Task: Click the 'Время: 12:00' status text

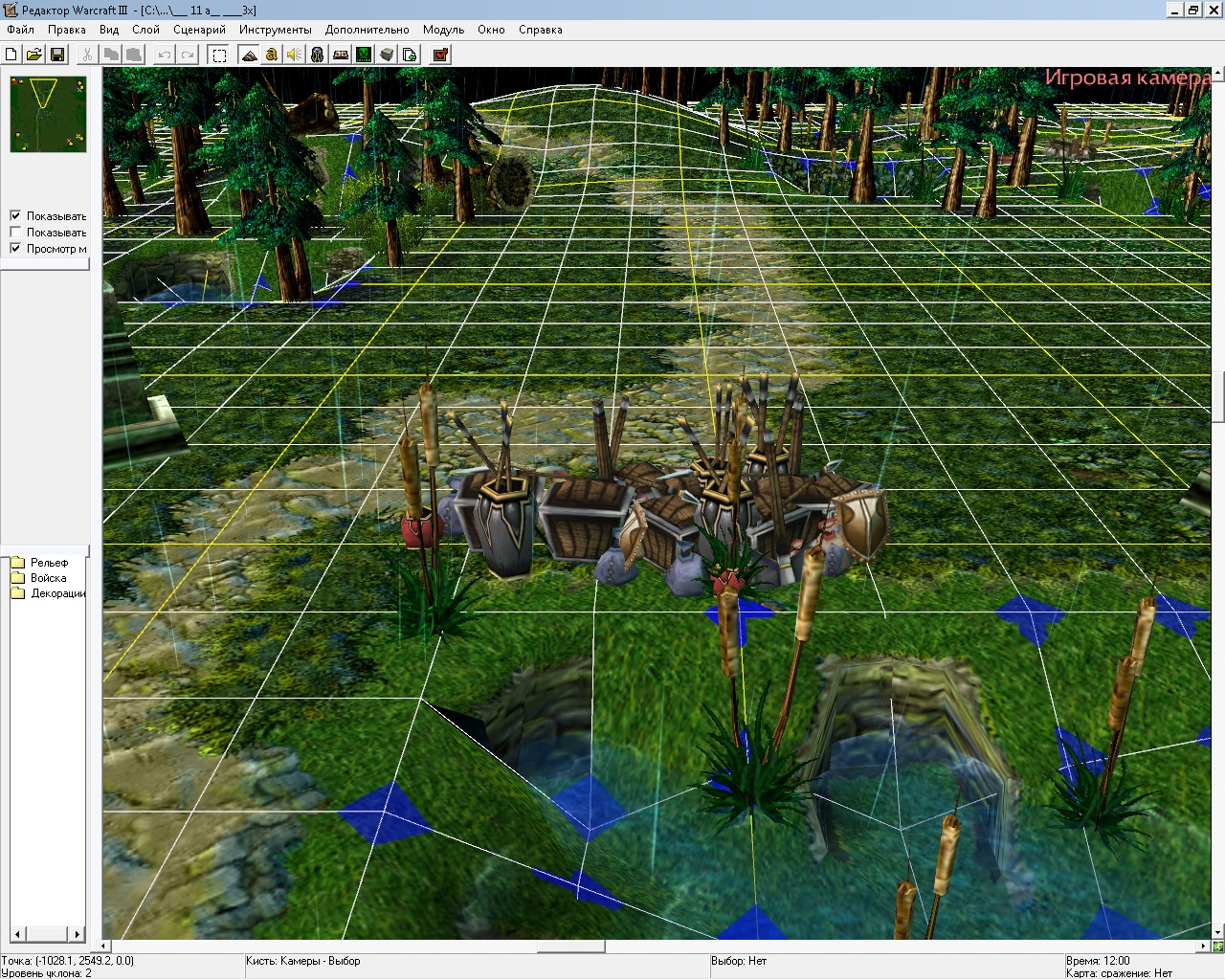Action: pyautogui.click(x=1098, y=961)
